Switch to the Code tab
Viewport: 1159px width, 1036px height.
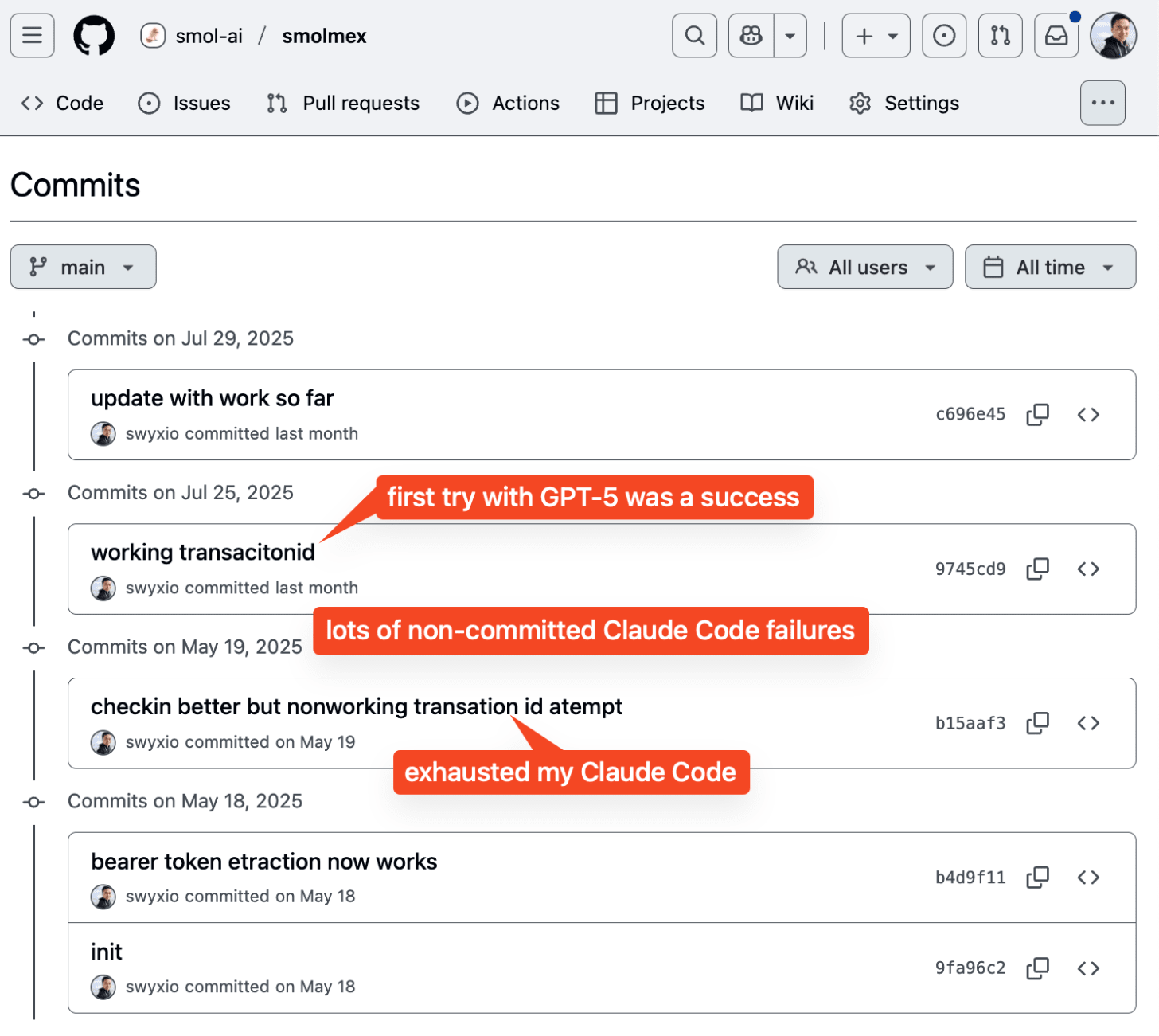(62, 104)
